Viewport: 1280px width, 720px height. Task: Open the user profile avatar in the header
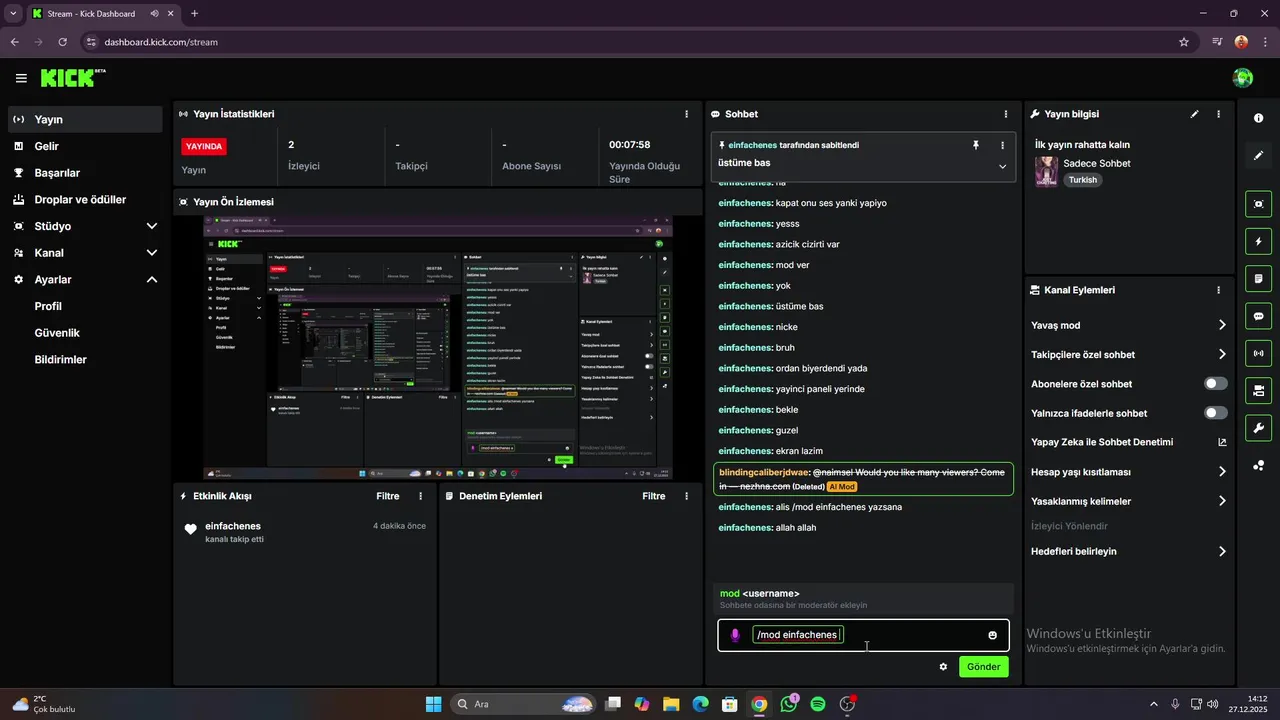(x=1243, y=78)
